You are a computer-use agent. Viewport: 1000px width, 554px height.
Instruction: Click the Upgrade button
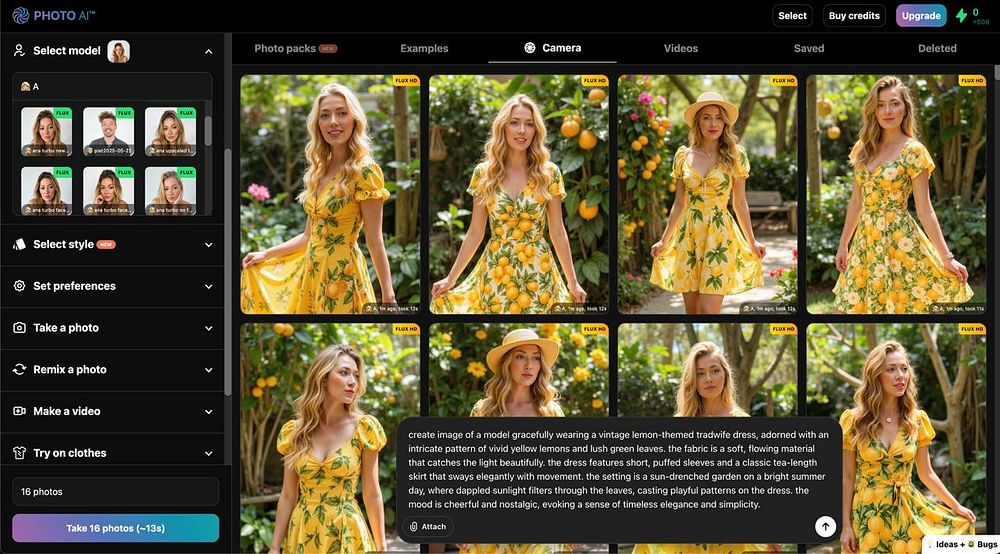921,16
